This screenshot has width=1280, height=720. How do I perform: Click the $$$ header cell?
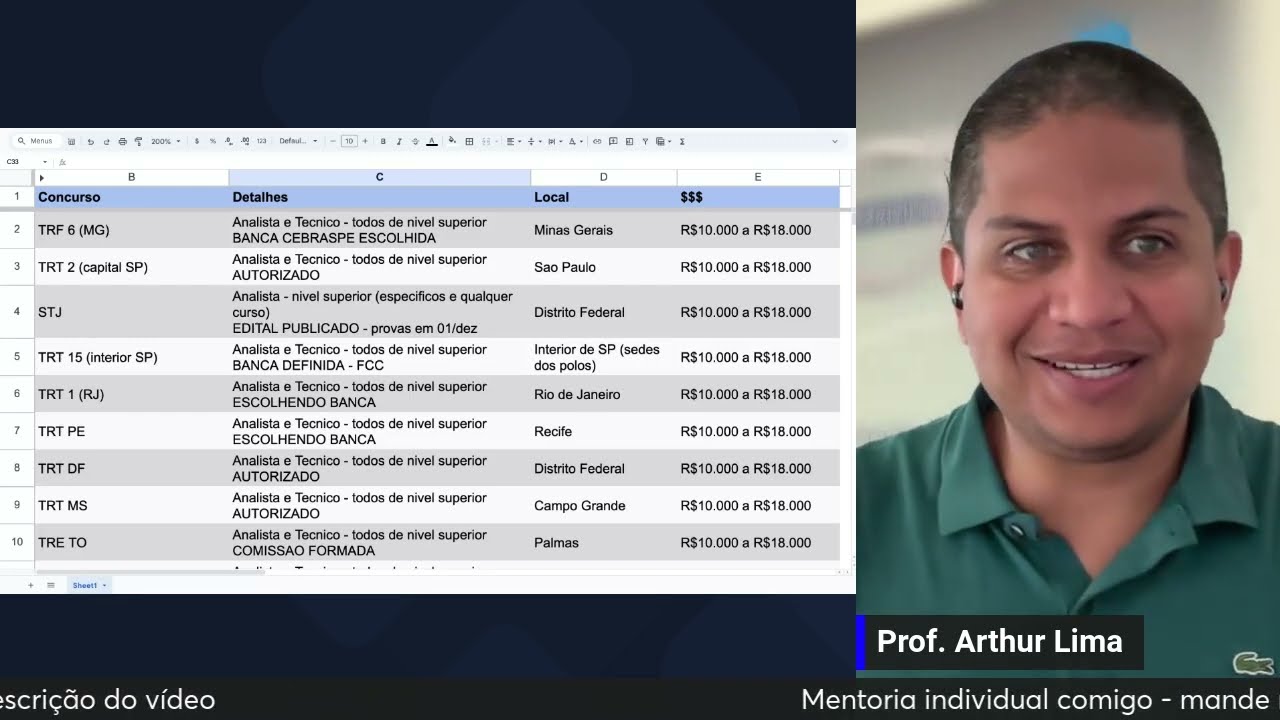757,197
